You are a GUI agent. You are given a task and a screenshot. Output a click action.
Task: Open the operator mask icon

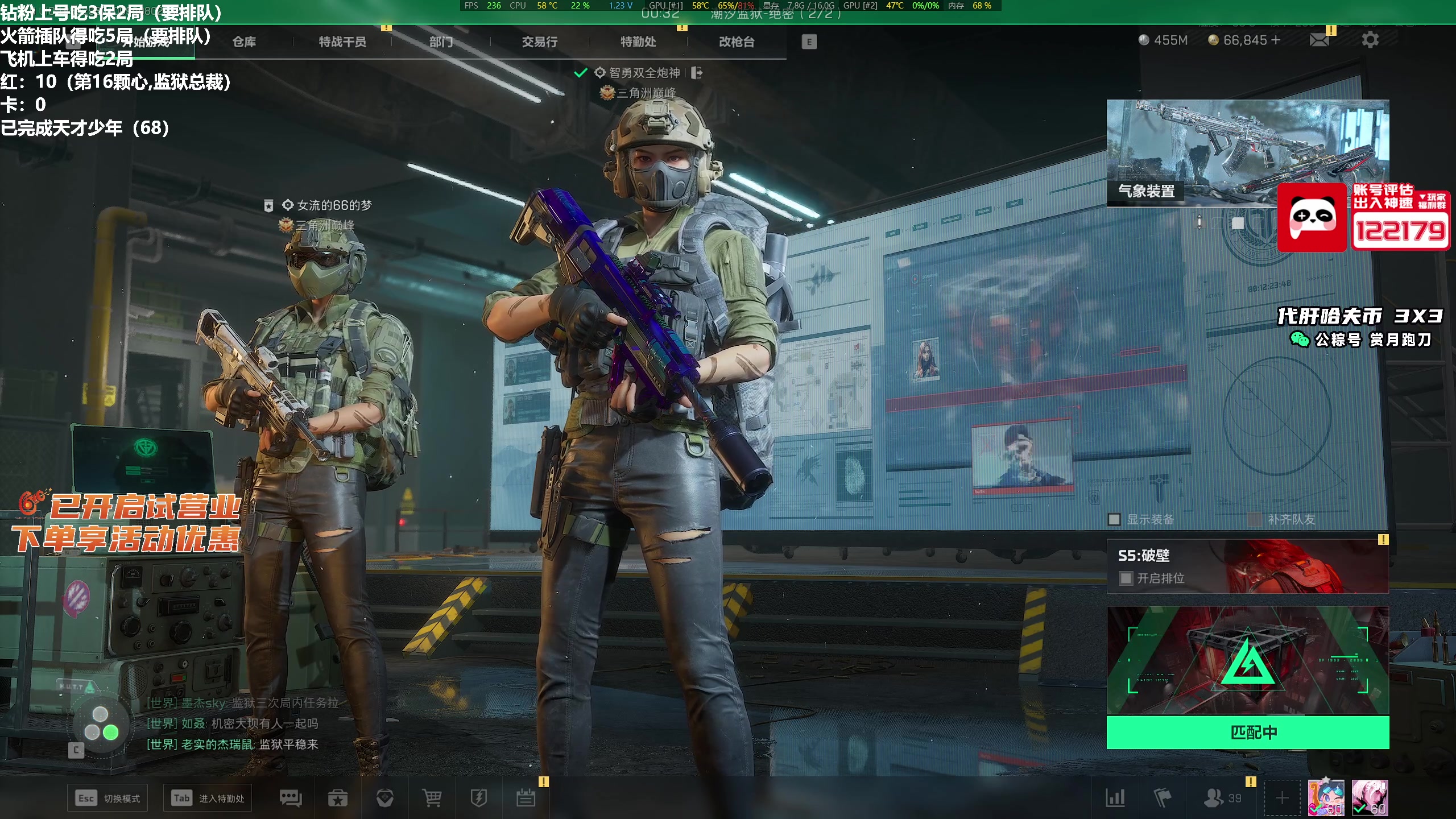(x=385, y=799)
